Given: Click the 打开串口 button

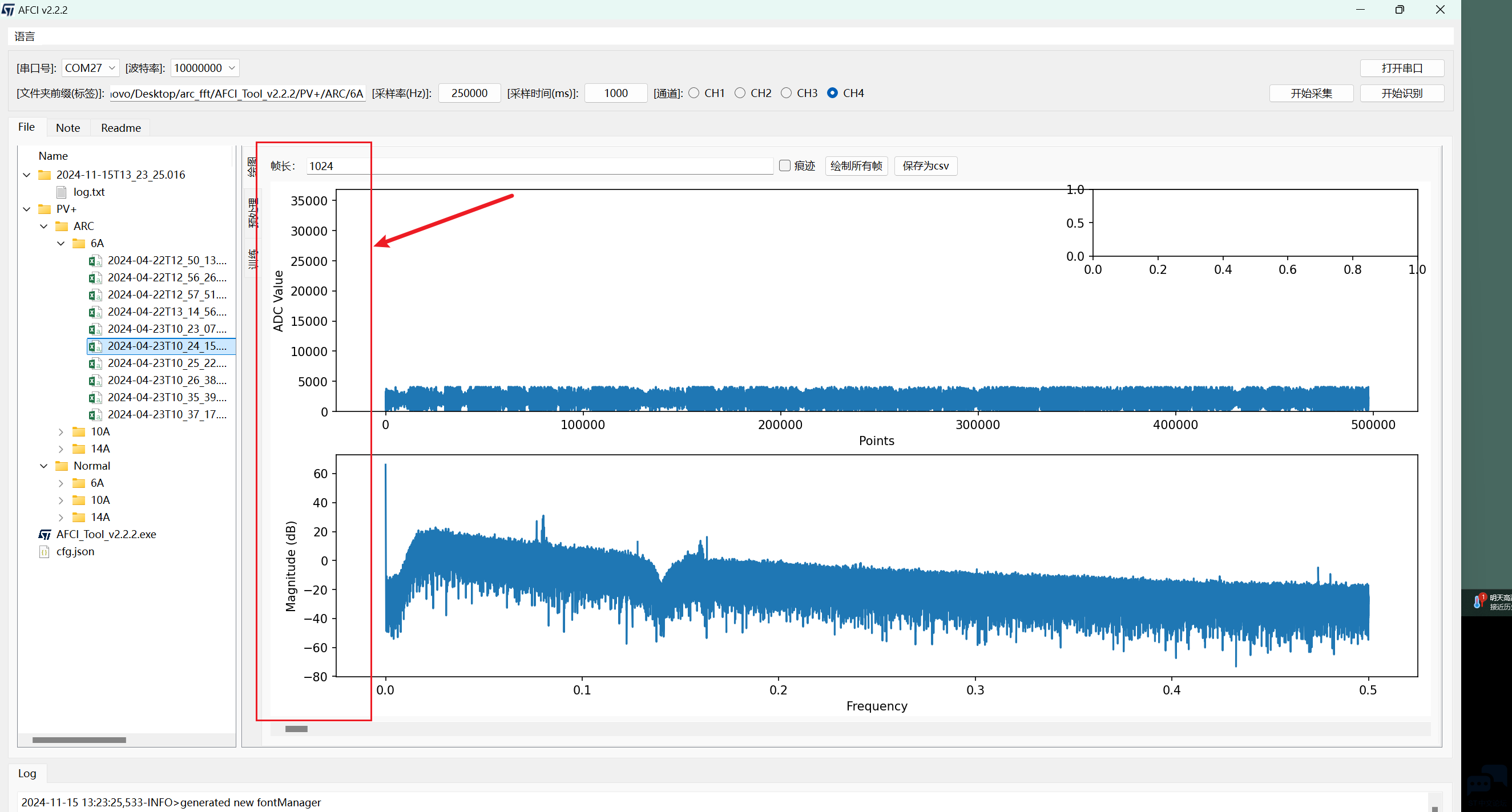Looking at the screenshot, I should point(1402,68).
